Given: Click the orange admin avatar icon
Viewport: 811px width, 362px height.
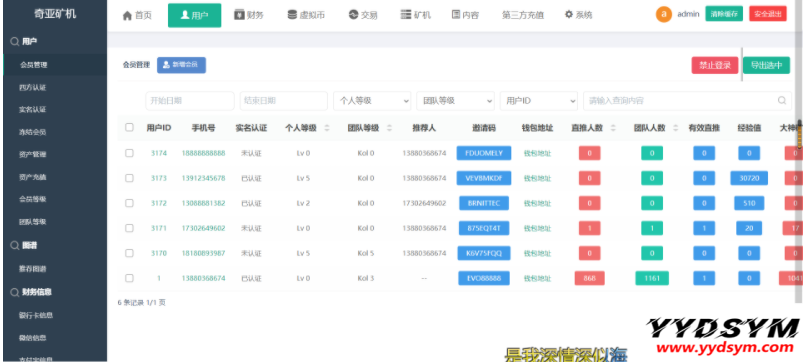Looking at the screenshot, I should [664, 14].
